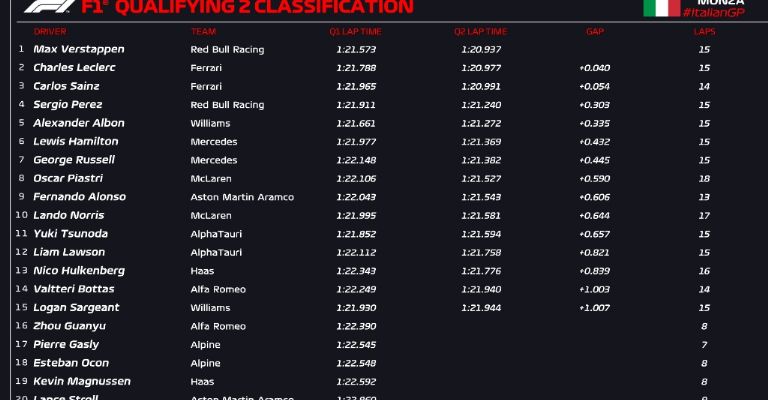Click the LAPS column header

tap(704, 31)
